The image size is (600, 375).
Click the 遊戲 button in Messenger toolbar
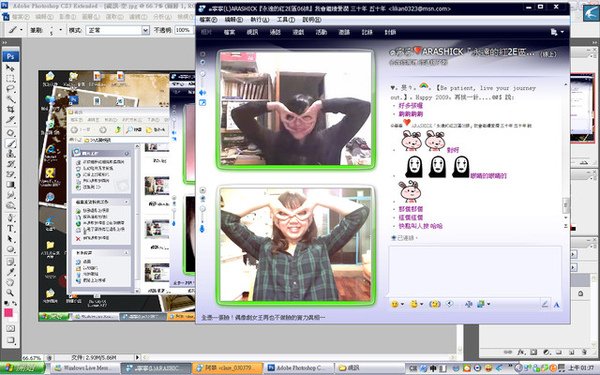click(x=298, y=33)
